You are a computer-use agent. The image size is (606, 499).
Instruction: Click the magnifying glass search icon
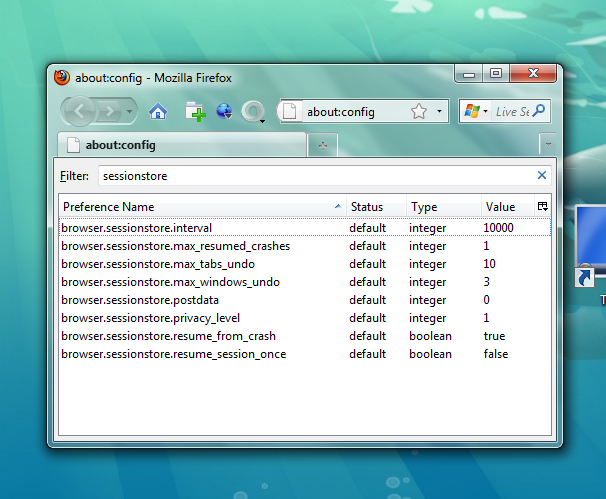[539, 111]
